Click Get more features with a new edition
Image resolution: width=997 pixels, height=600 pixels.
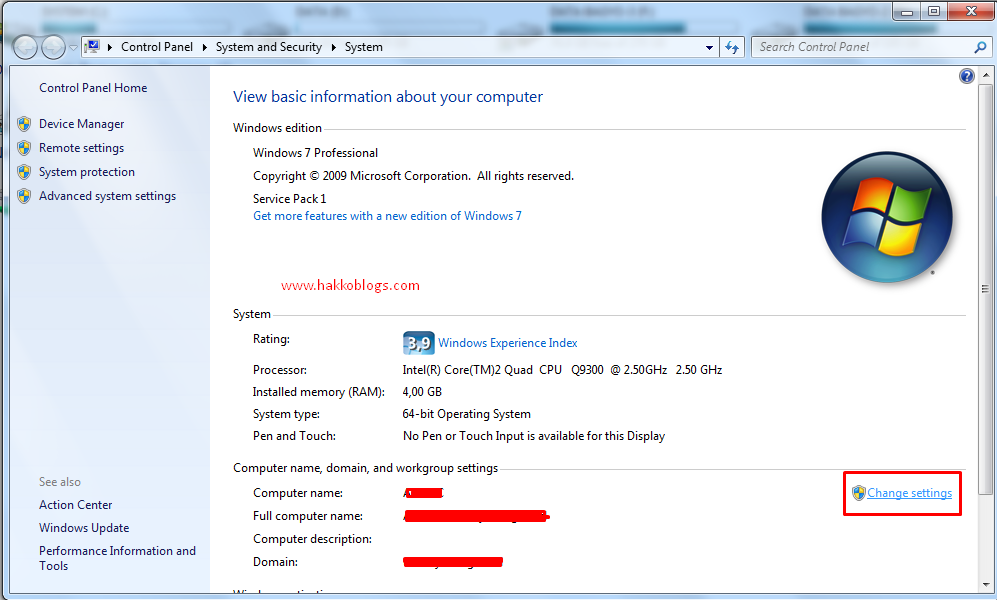(x=387, y=215)
